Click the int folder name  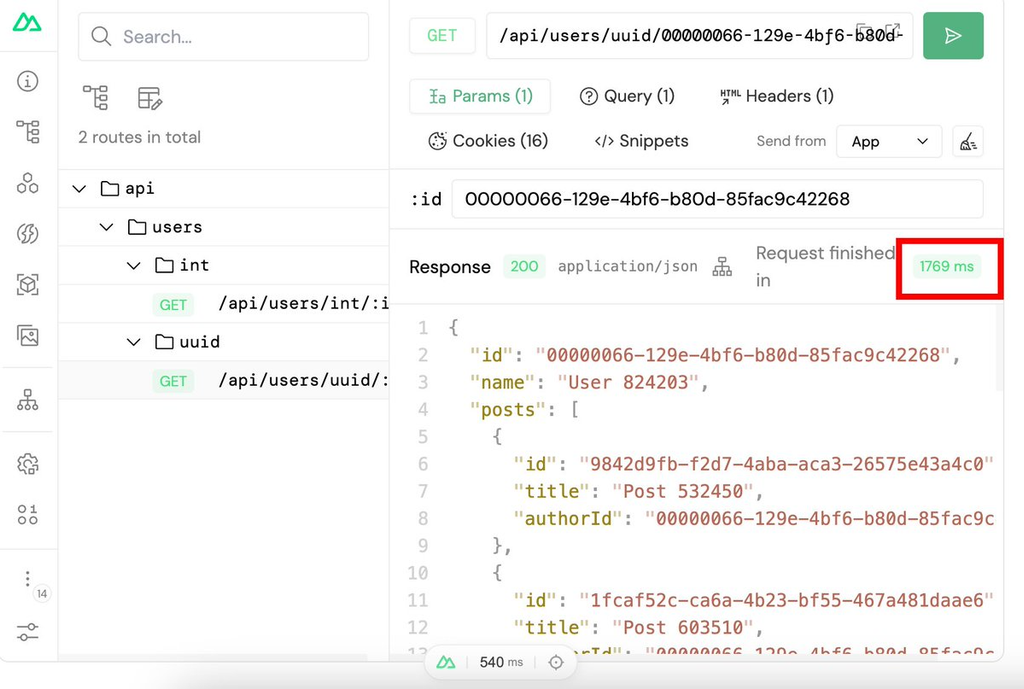point(194,265)
